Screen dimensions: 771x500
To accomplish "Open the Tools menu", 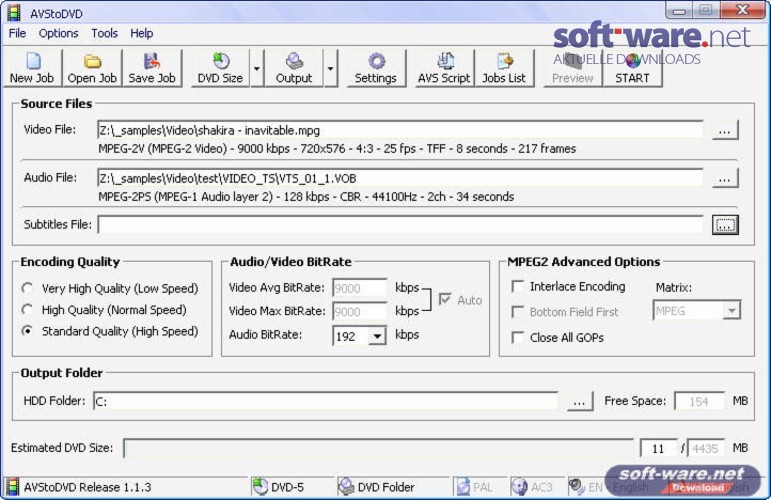I will [x=104, y=33].
